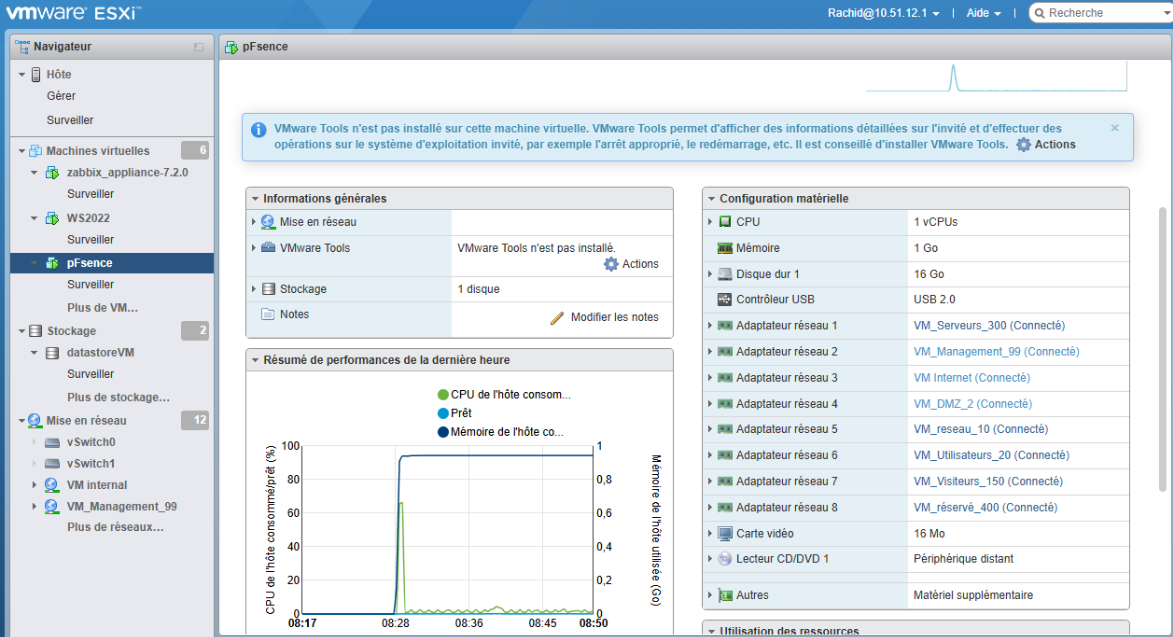Click the CPU chip icon

725,222
